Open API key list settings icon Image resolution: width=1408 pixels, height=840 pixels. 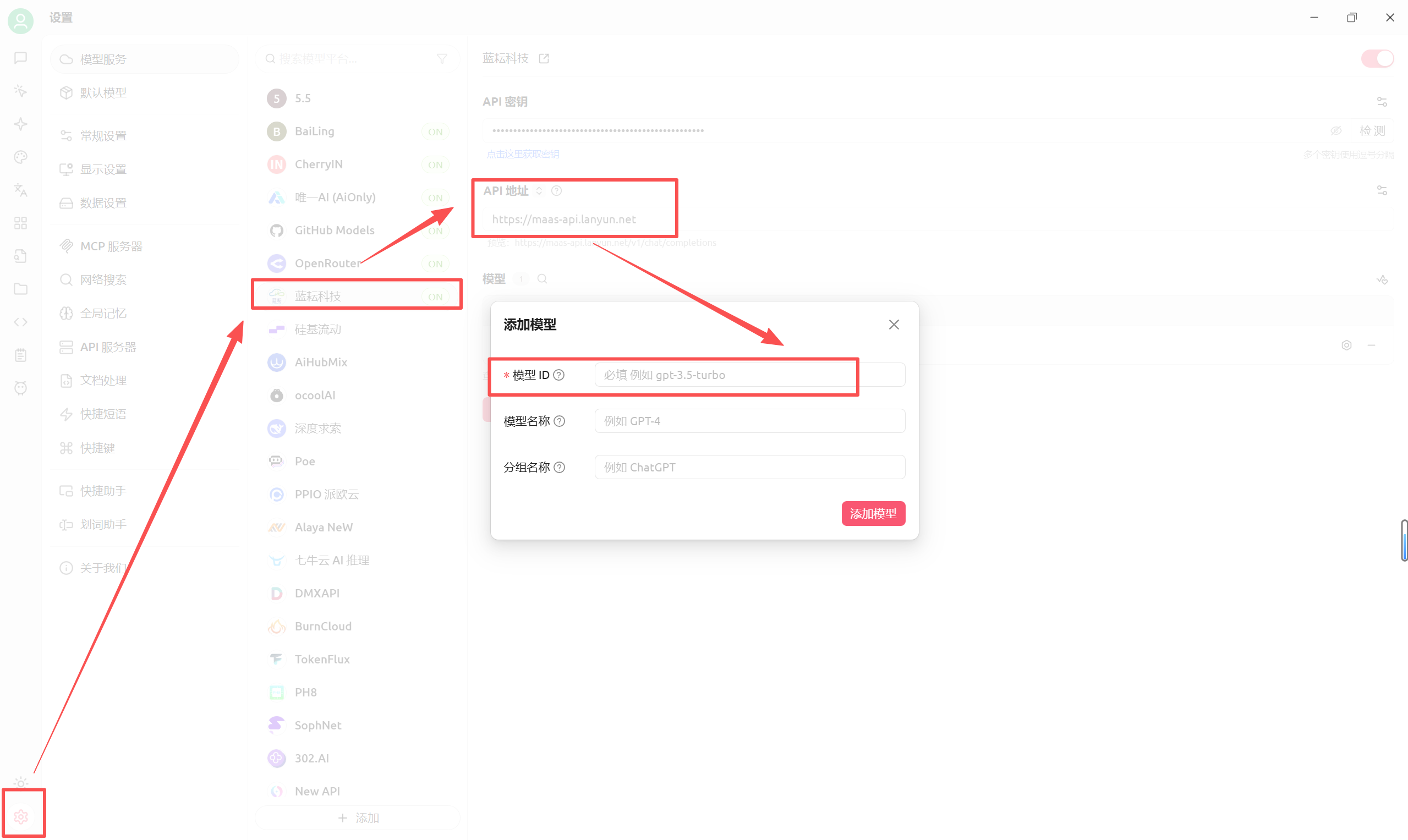tap(1382, 102)
